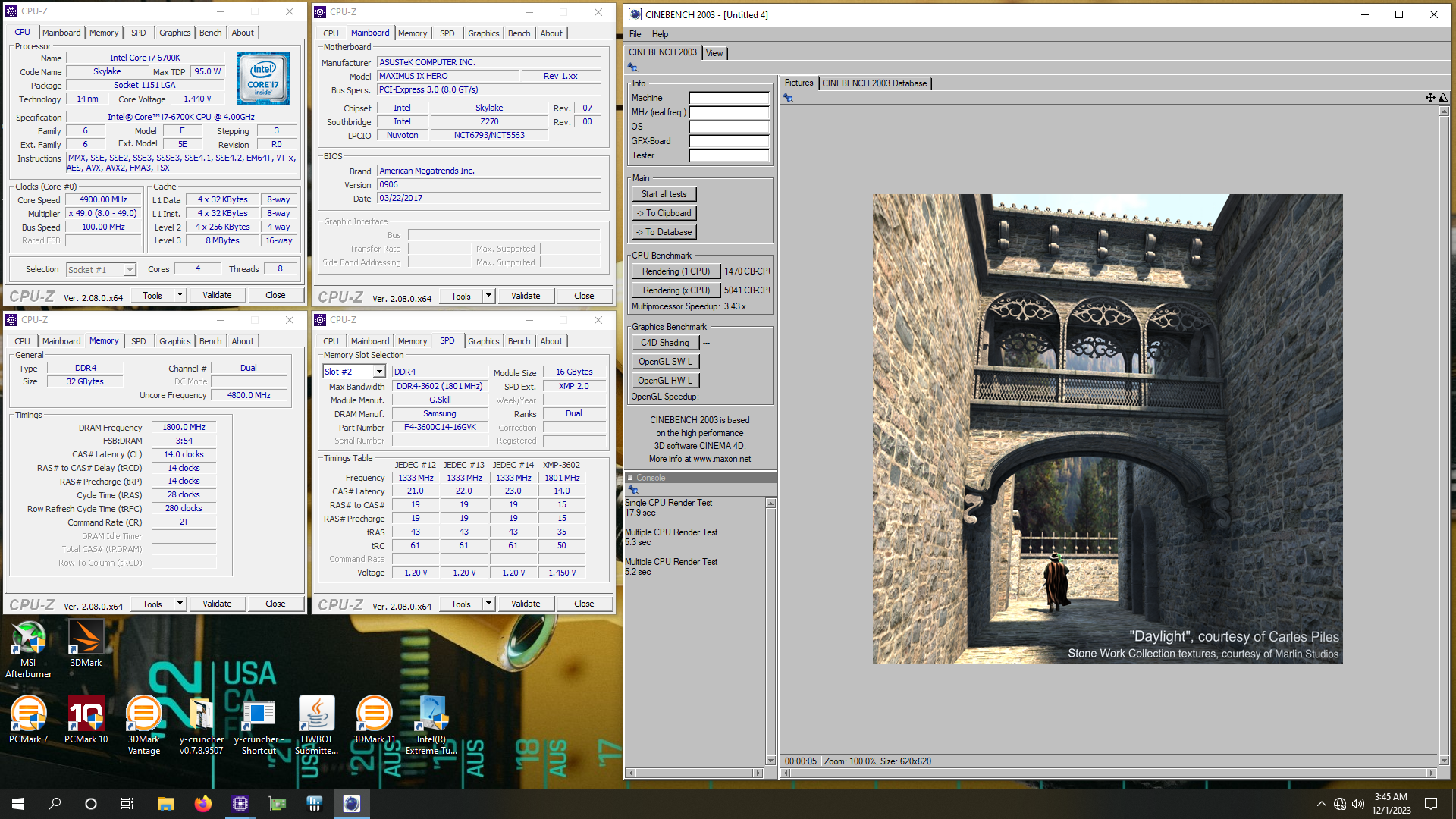The height and width of the screenshot is (819, 1456).
Task: Click the taskbar clock showing 3:45 AM
Action: pos(1391,804)
